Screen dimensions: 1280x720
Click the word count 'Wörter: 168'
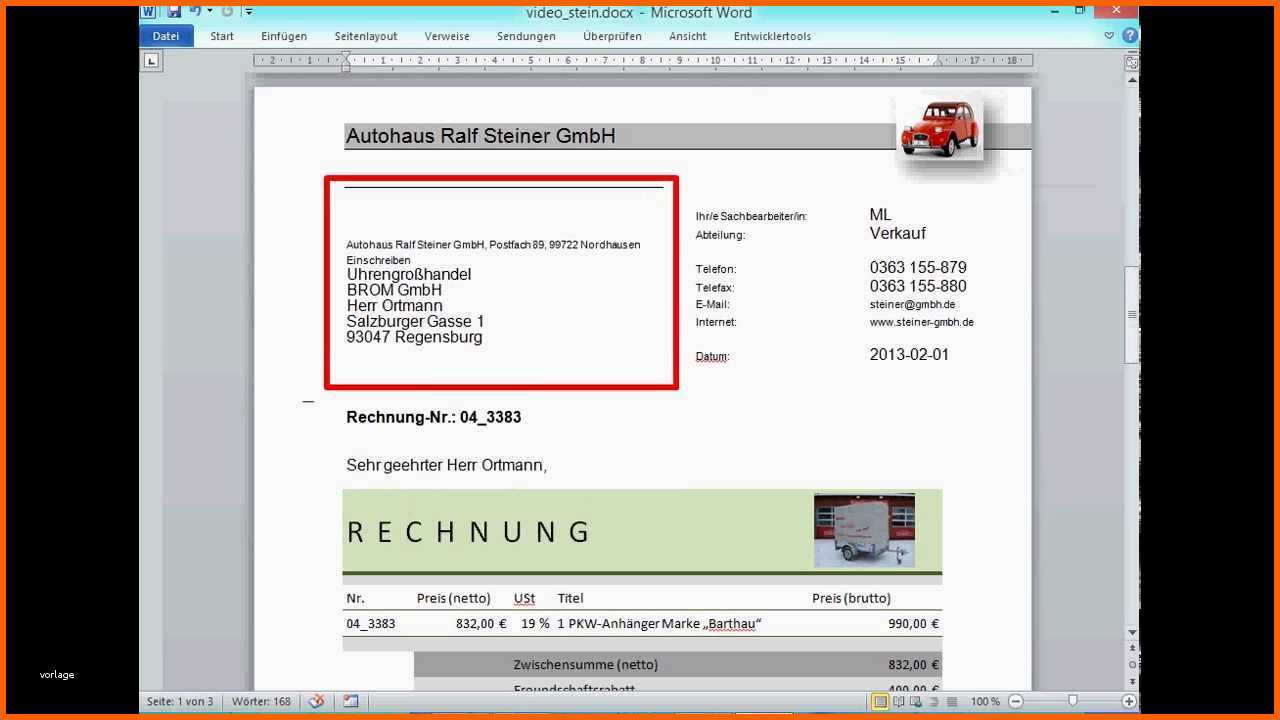[262, 701]
